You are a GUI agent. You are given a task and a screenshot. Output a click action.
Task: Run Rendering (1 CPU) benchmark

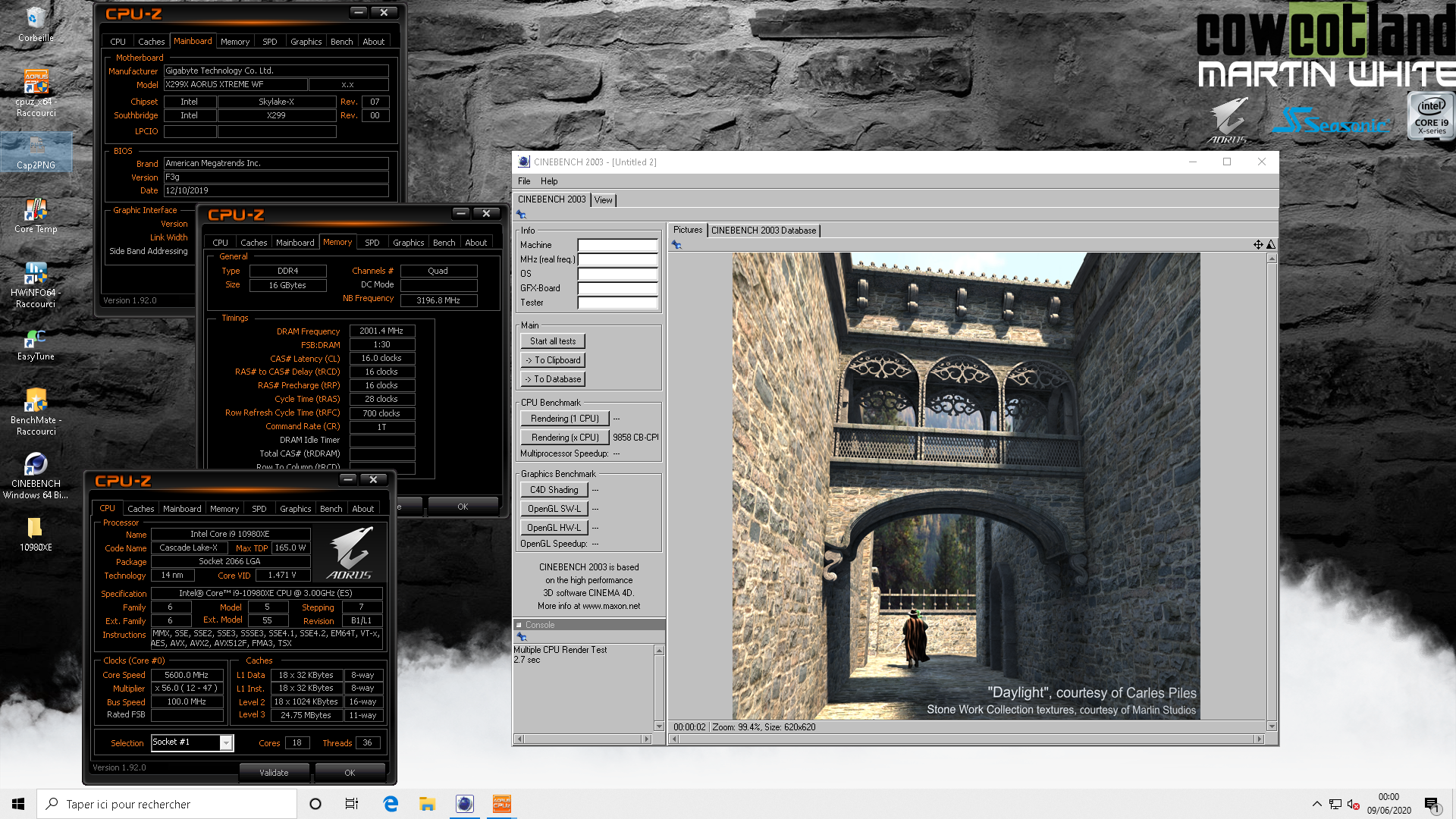[x=564, y=419]
